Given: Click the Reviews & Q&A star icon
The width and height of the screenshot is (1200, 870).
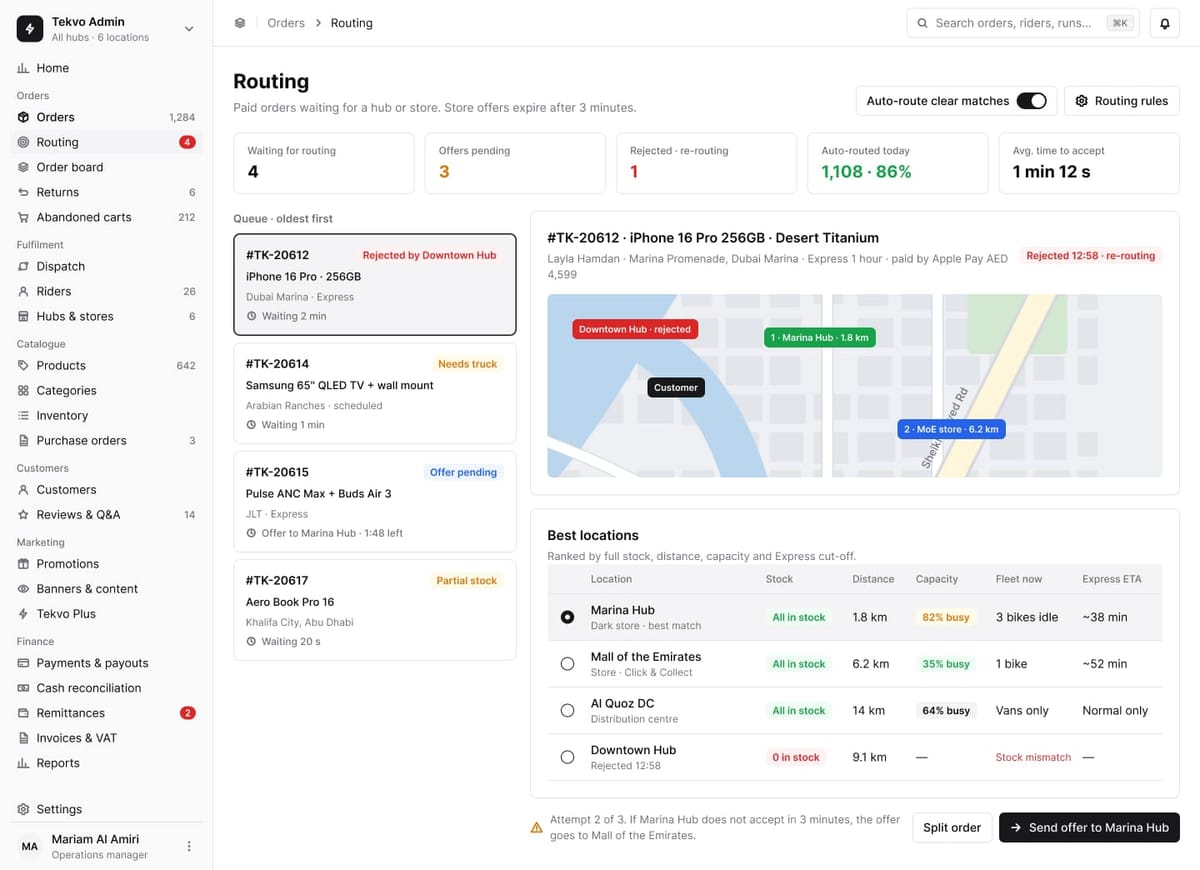Looking at the screenshot, I should [x=23, y=514].
